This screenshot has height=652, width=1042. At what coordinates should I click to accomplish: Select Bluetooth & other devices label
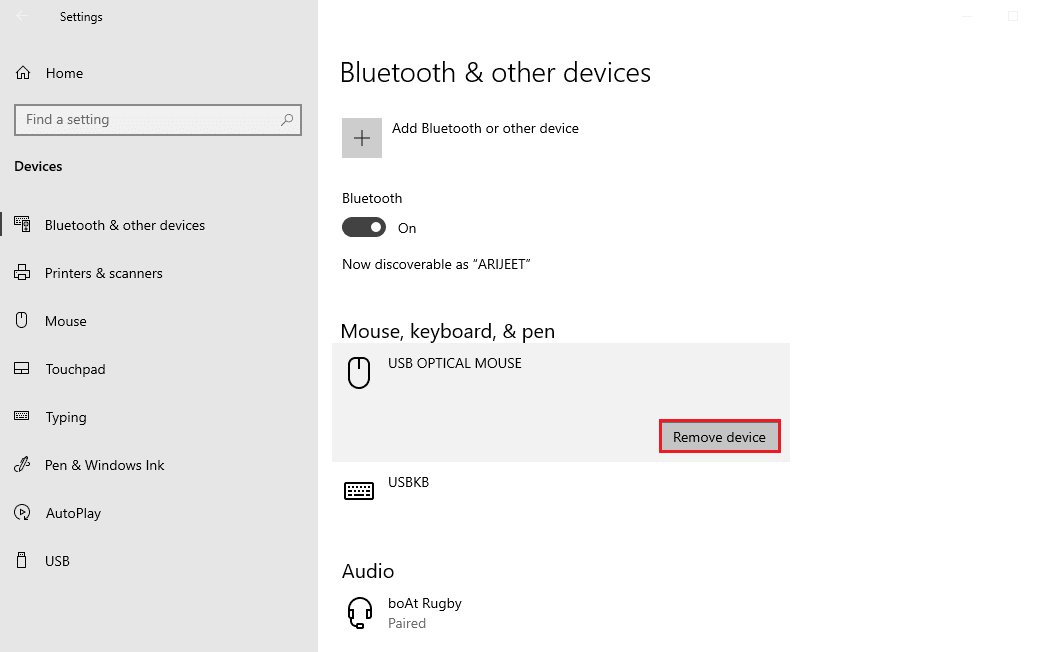[125, 225]
